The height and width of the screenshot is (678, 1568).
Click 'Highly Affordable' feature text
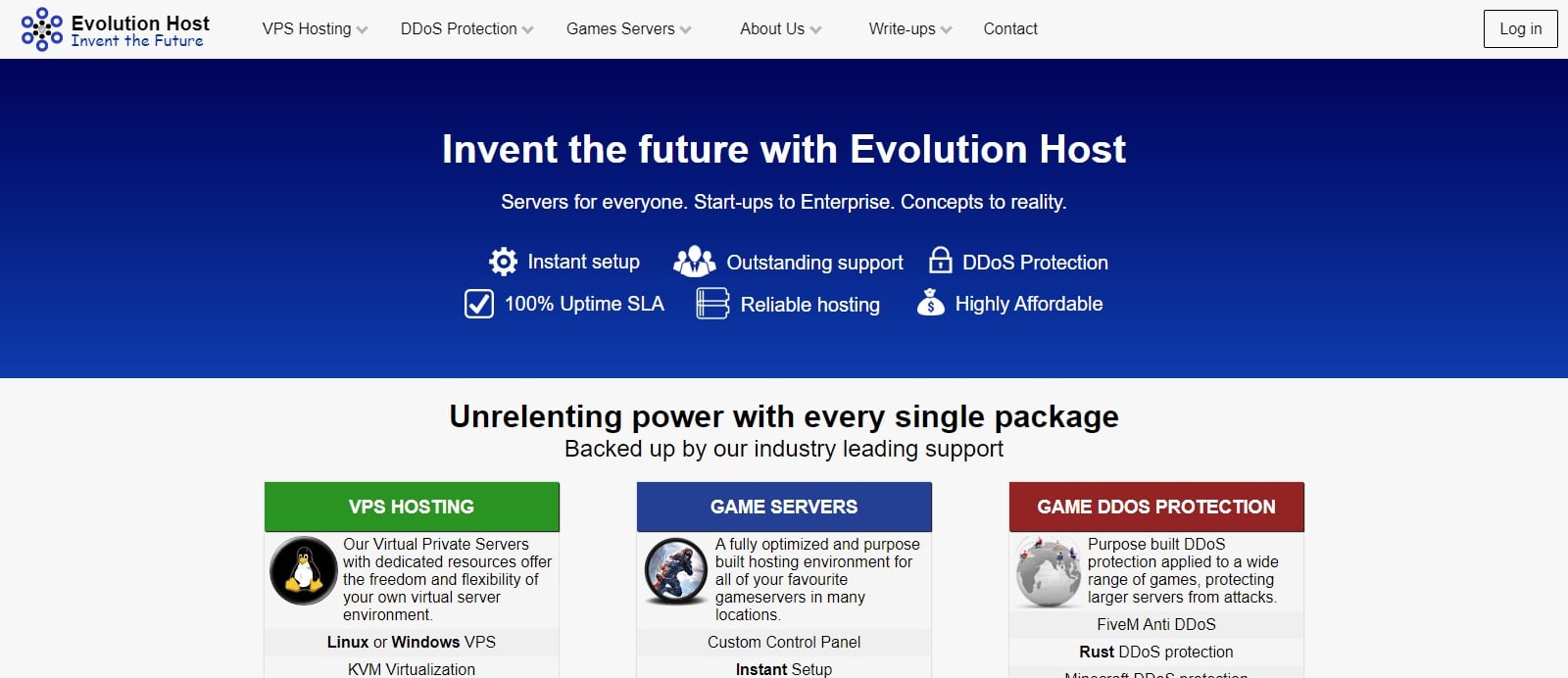1029,304
